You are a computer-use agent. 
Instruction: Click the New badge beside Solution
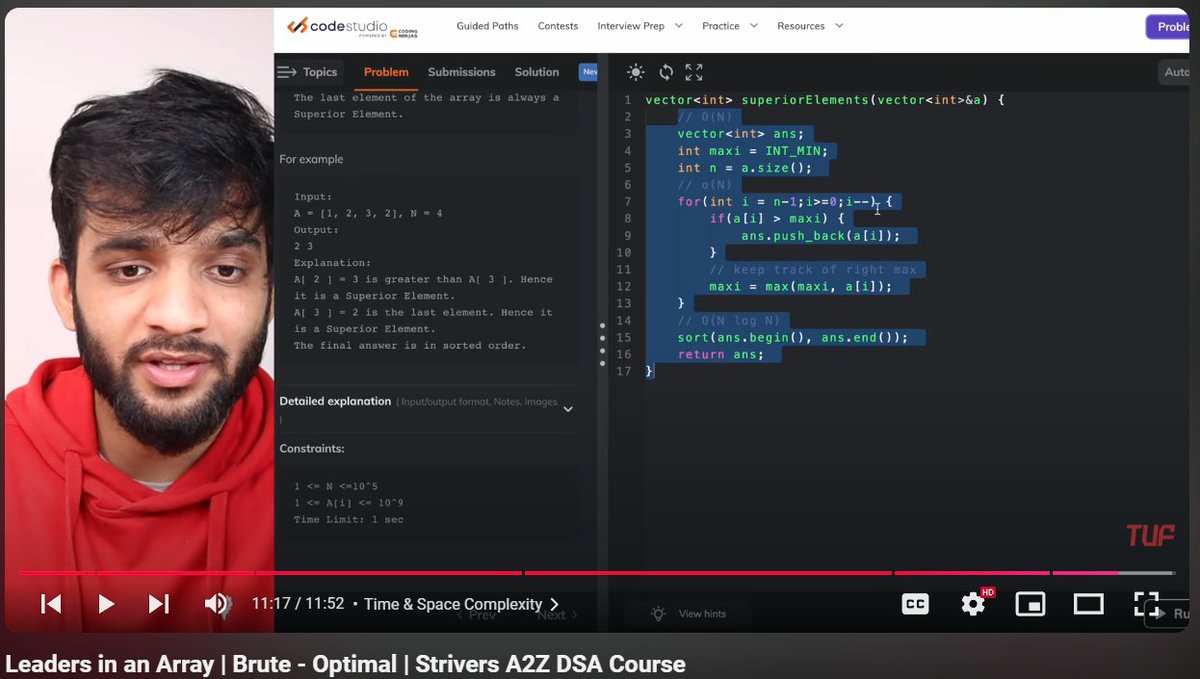pyautogui.click(x=588, y=72)
